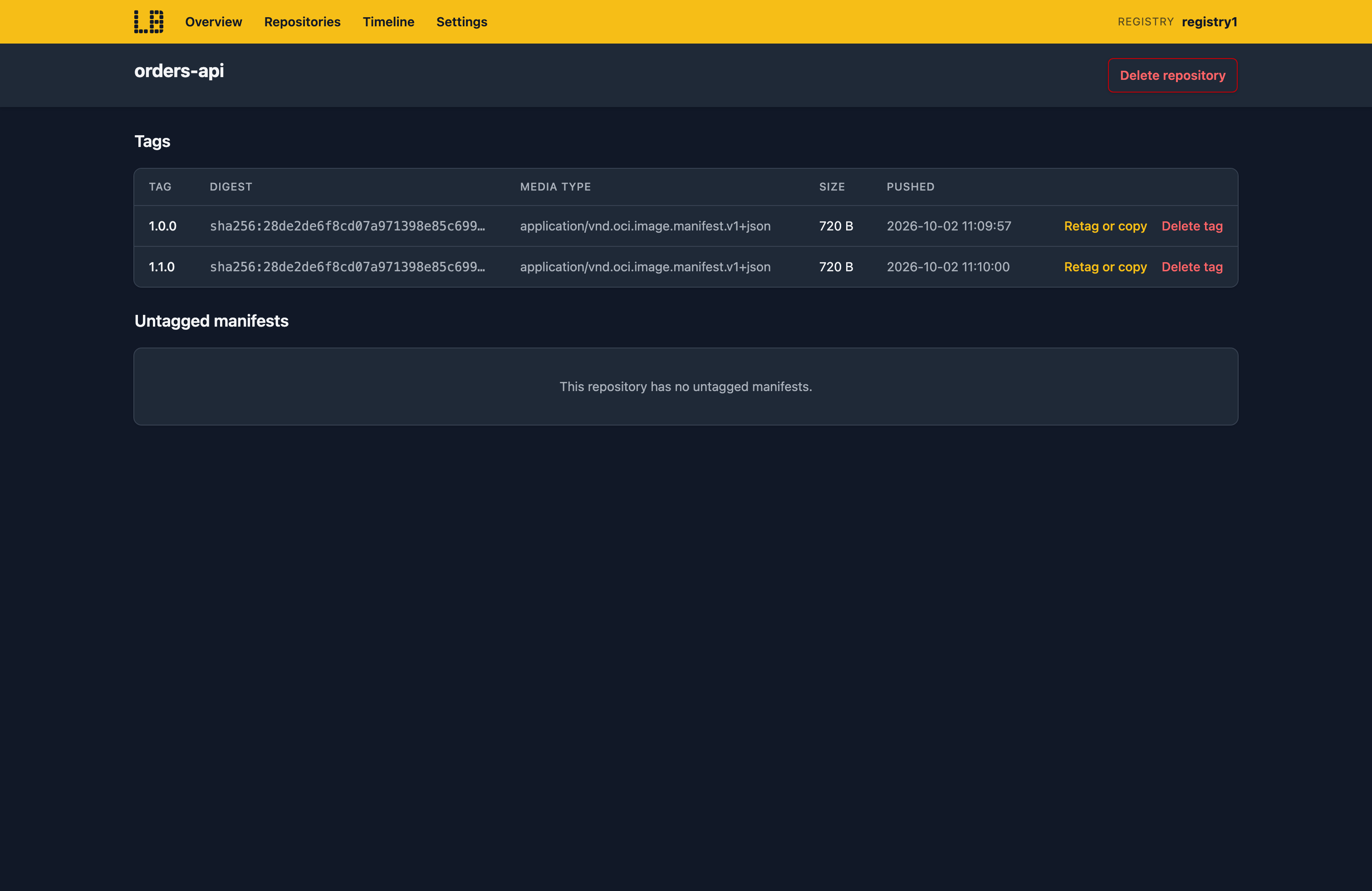
Task: Click the PUSHED column header
Action: 910,187
